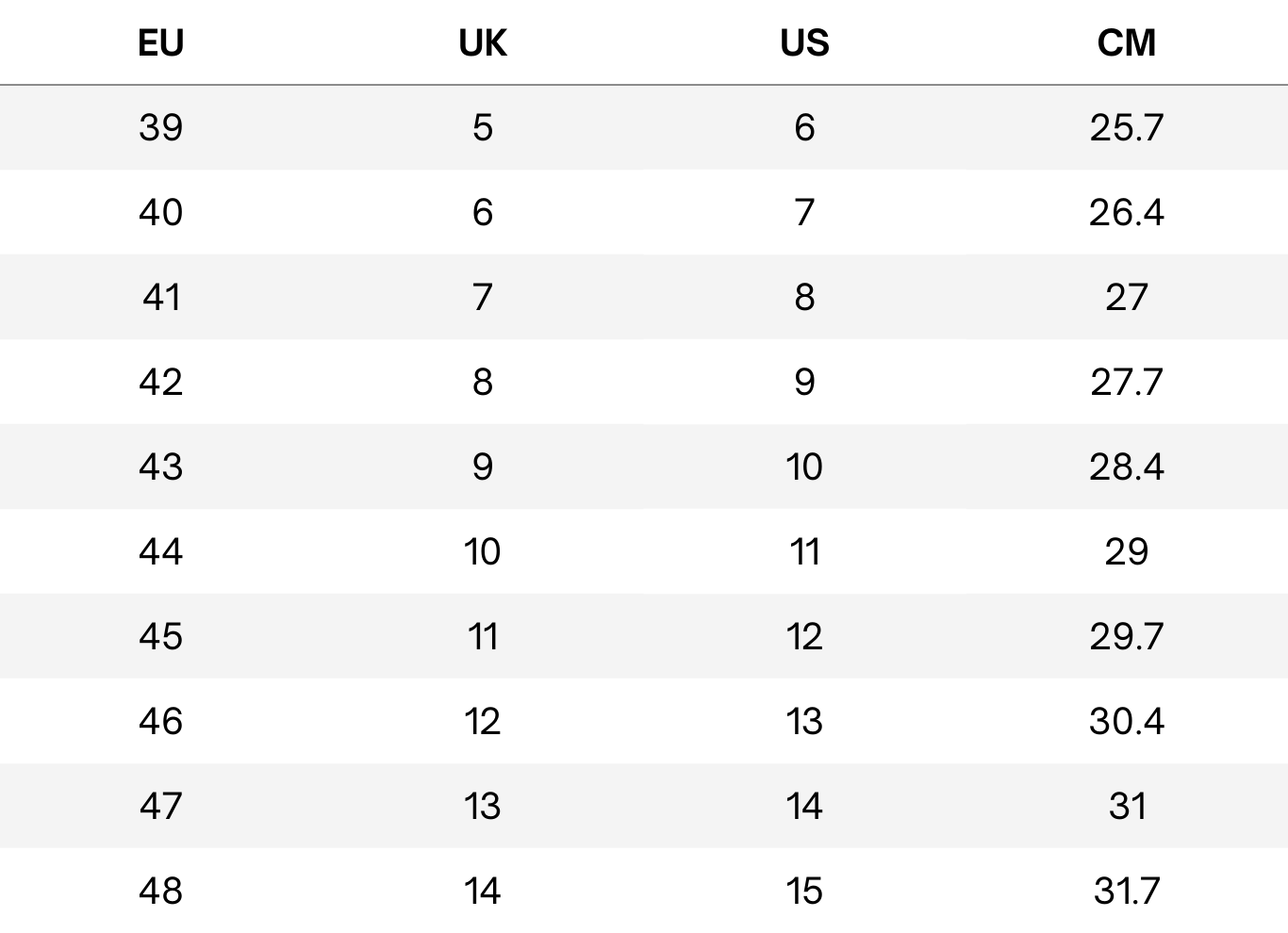The height and width of the screenshot is (933, 1288).
Task: Select the EU size 39 cell
Action: point(160,128)
